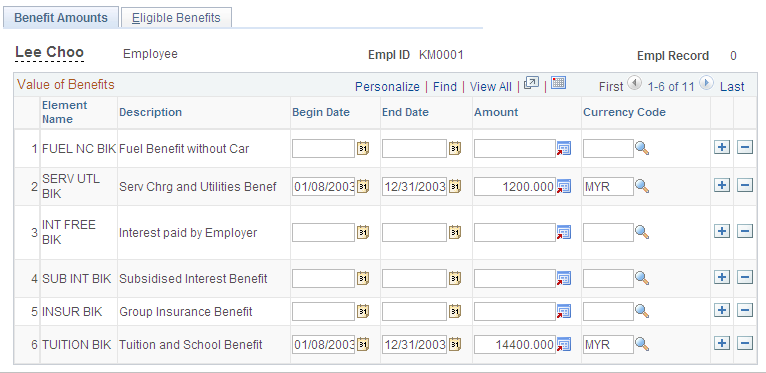Sort by Currency Code column header
Screen dimensions: 766x373
coord(624,112)
